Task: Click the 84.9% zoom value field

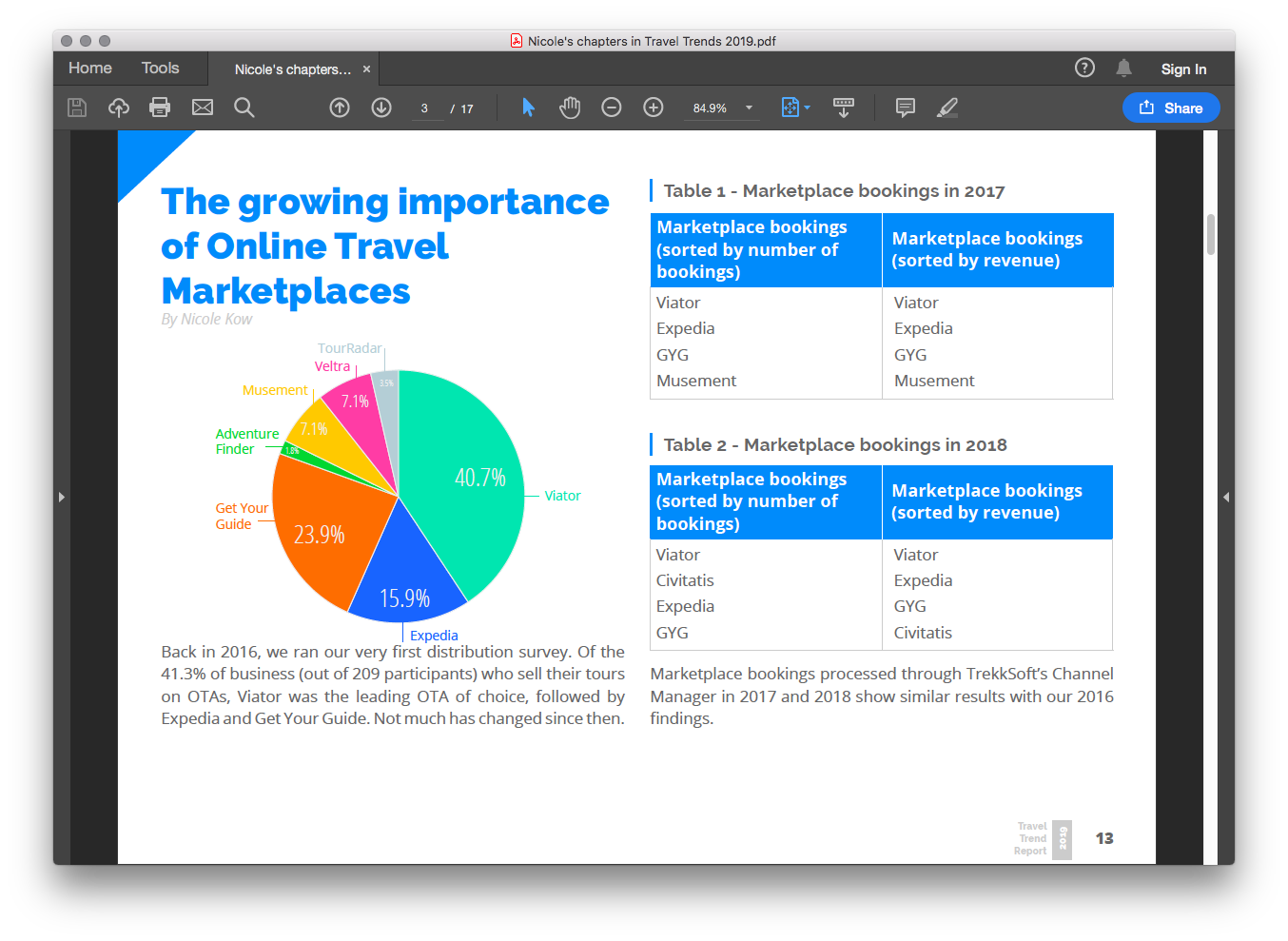Action: click(710, 108)
